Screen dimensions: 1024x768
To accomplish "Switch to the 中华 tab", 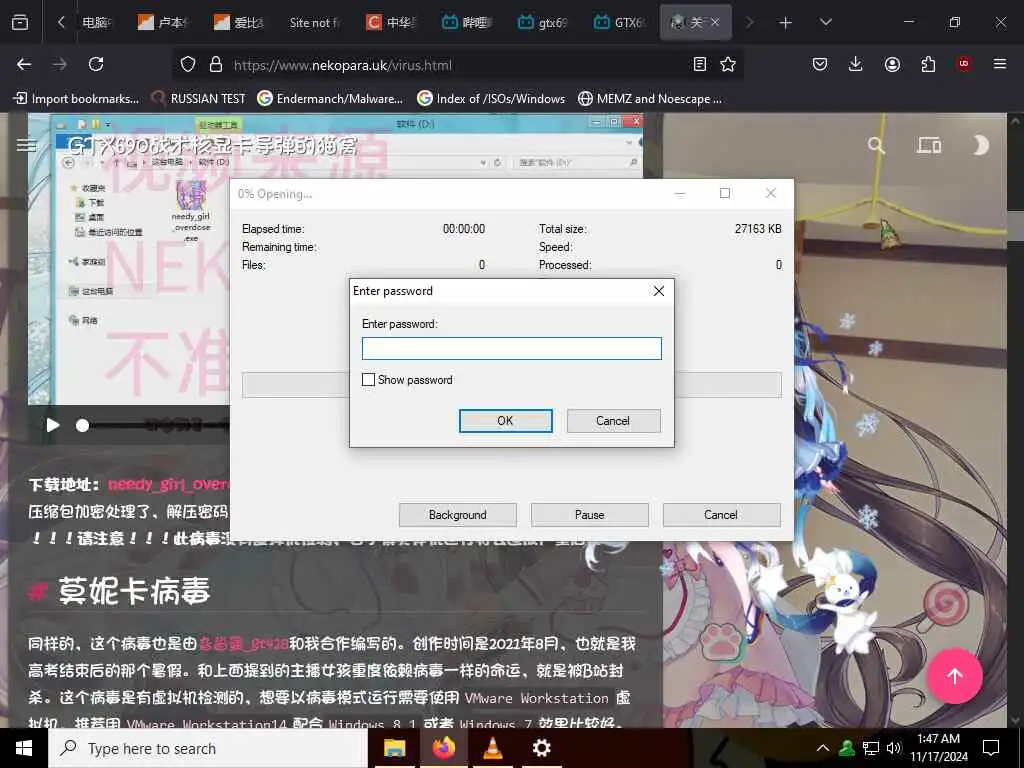I will [391, 23].
